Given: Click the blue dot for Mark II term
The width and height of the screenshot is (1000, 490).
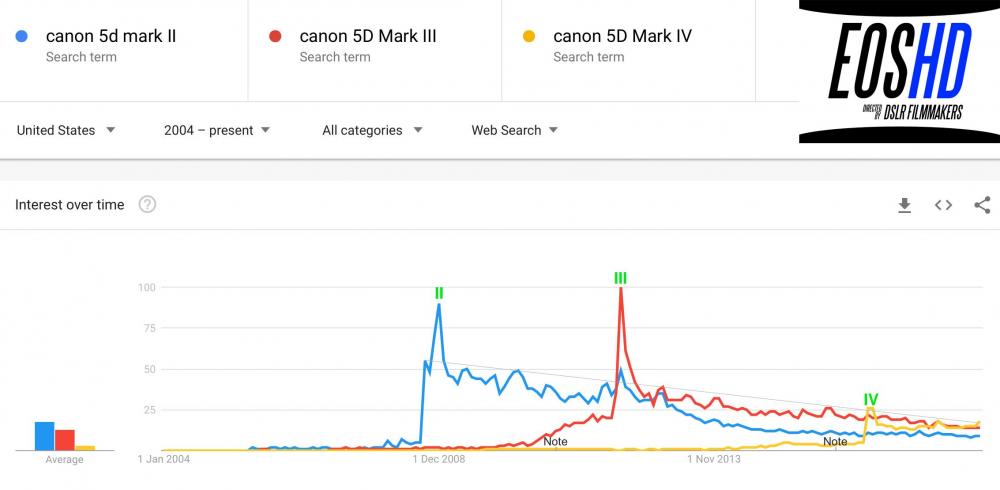Looking at the screenshot, I should [23, 37].
